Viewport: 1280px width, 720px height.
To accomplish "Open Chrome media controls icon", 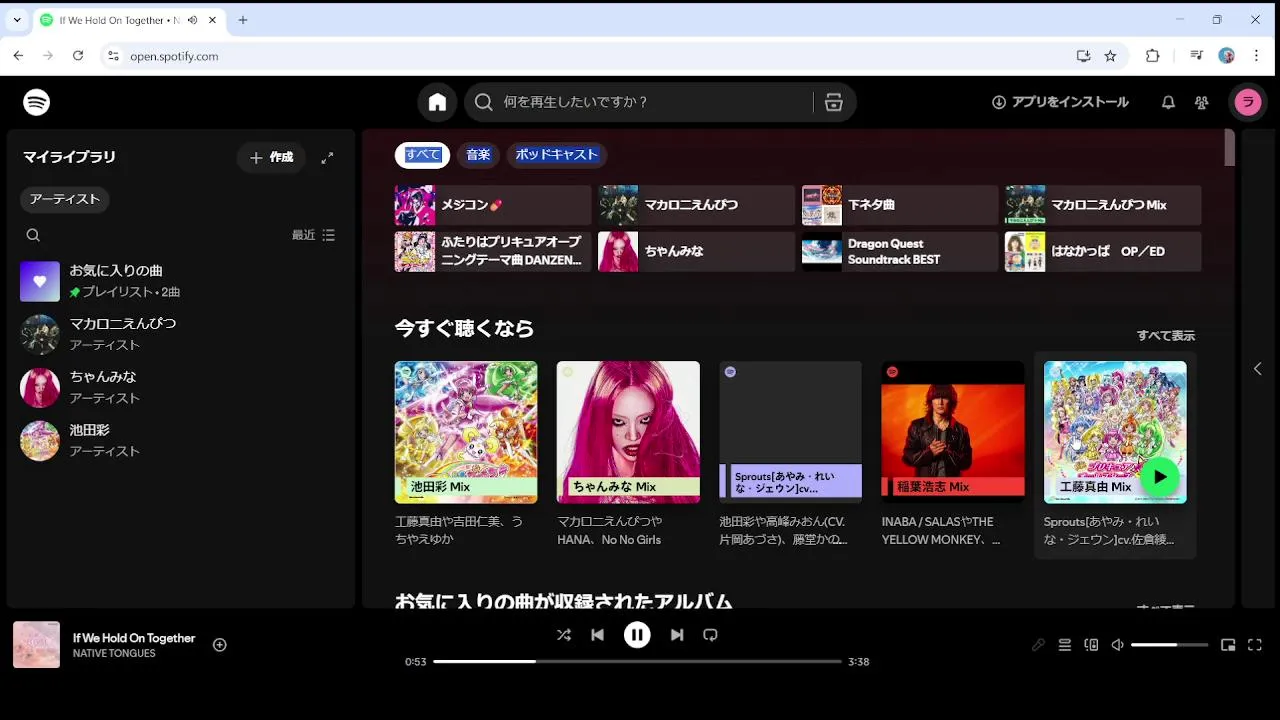I will click(x=1196, y=56).
